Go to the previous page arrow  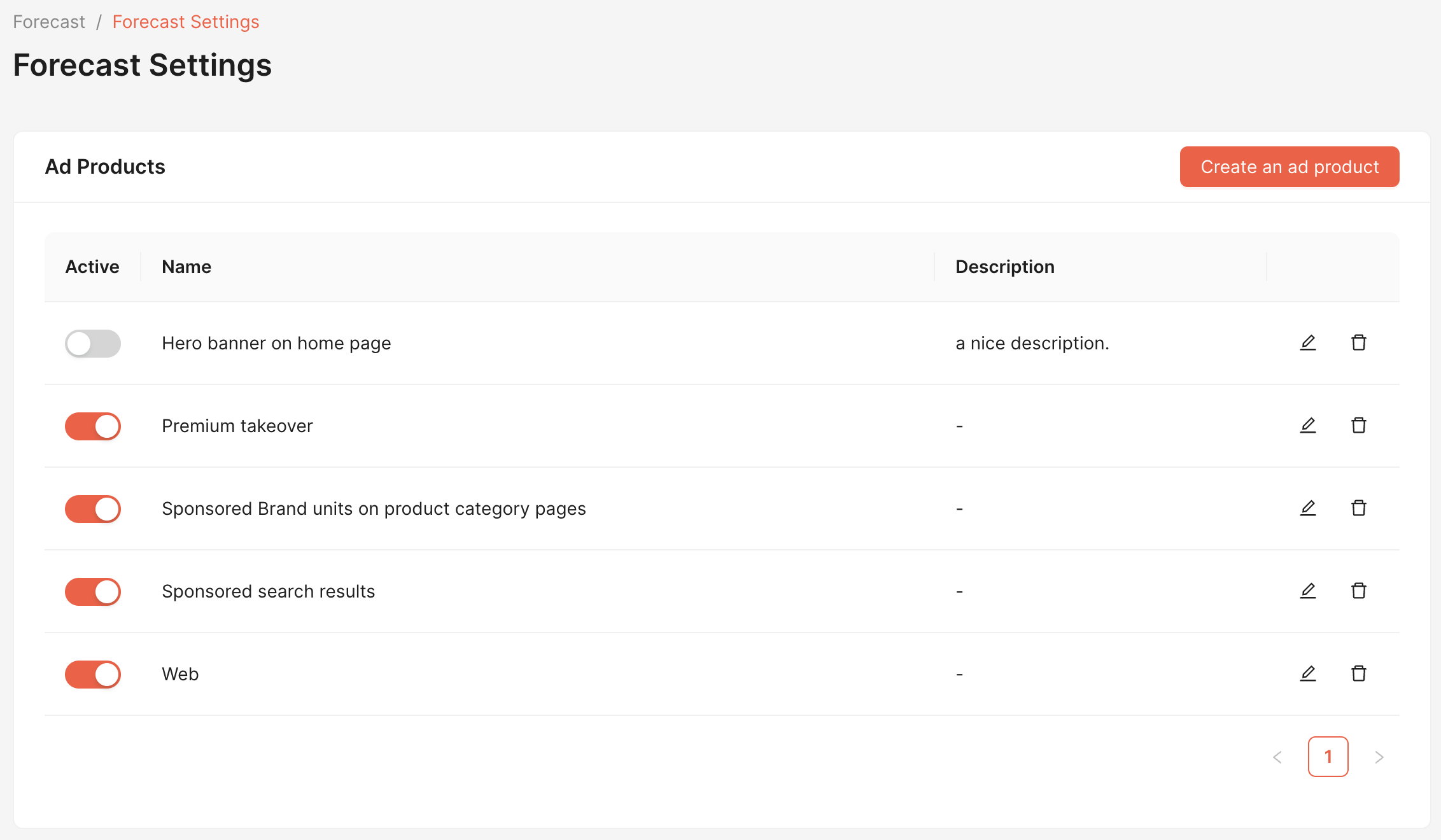[1277, 757]
